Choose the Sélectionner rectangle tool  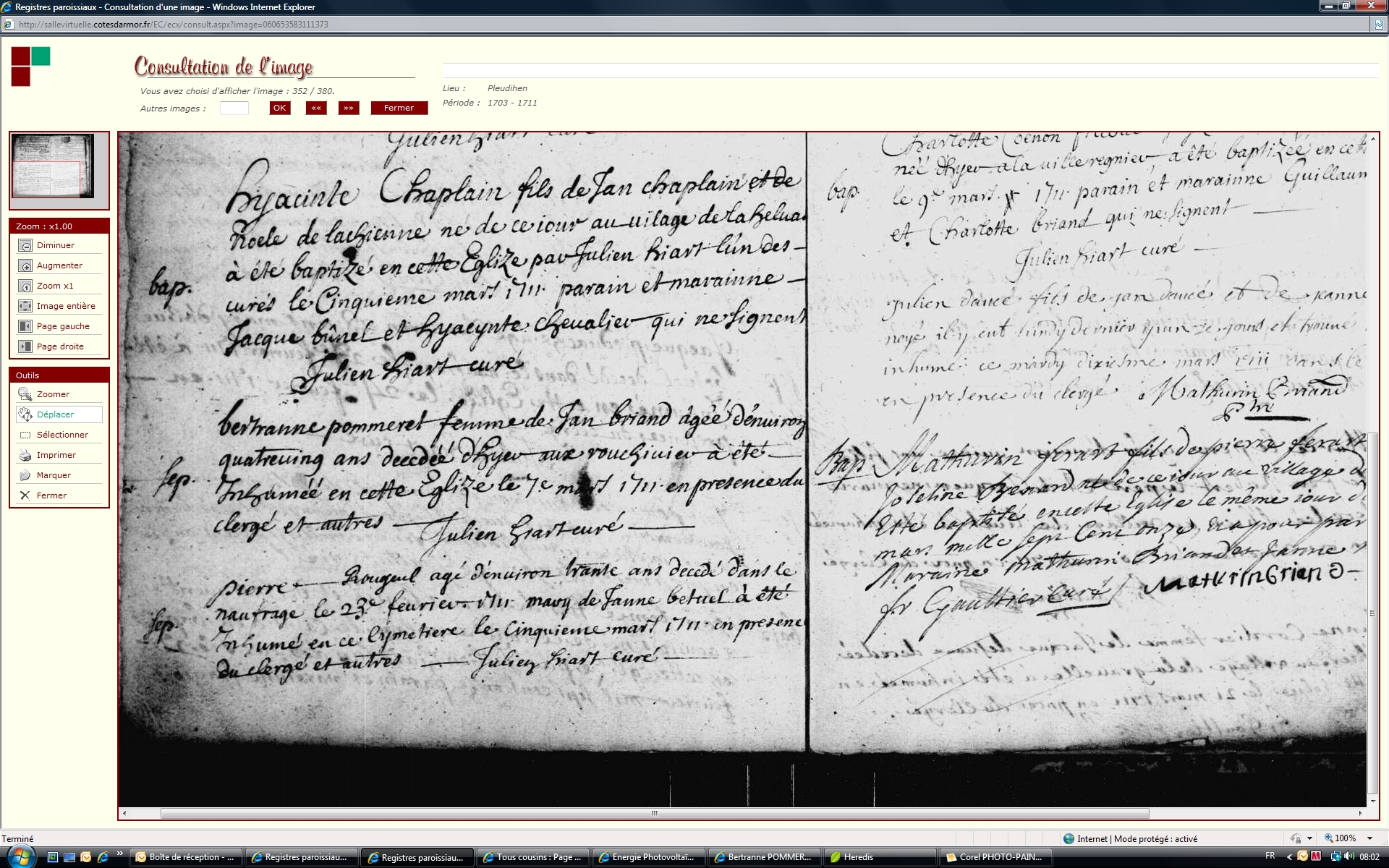click(25, 435)
